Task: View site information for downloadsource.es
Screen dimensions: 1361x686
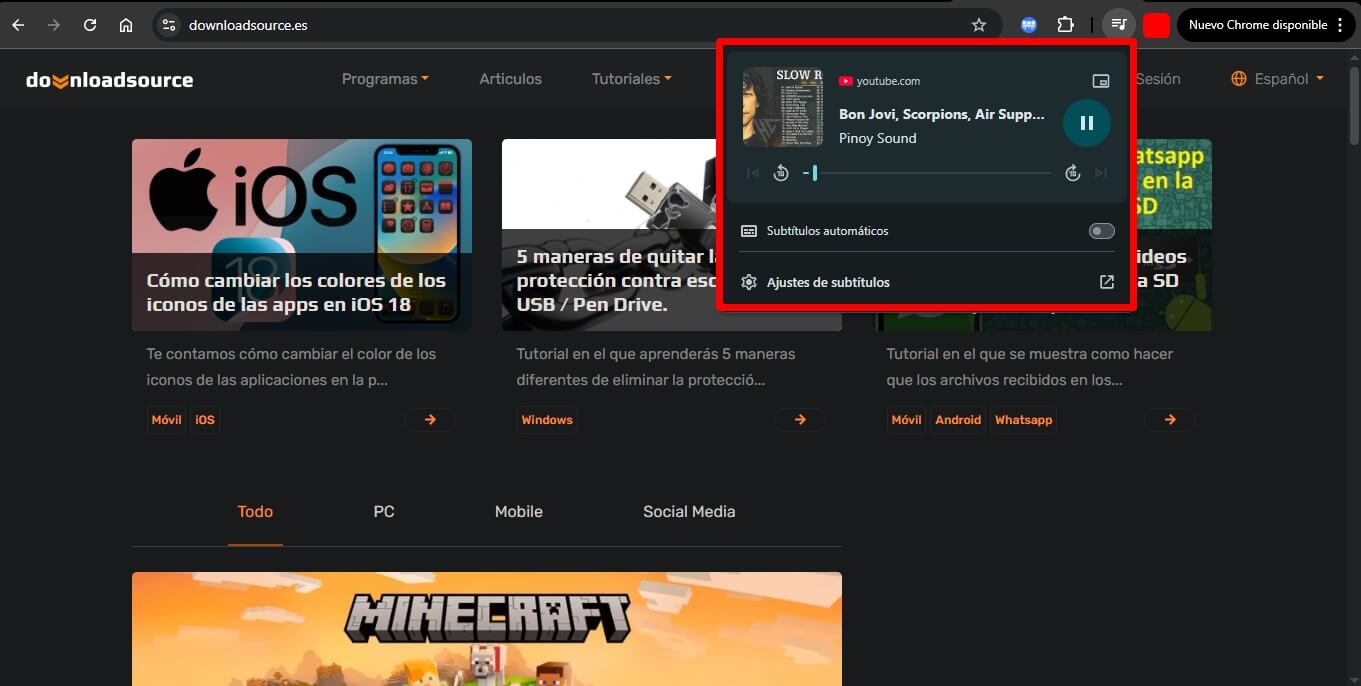Action: tap(168, 25)
